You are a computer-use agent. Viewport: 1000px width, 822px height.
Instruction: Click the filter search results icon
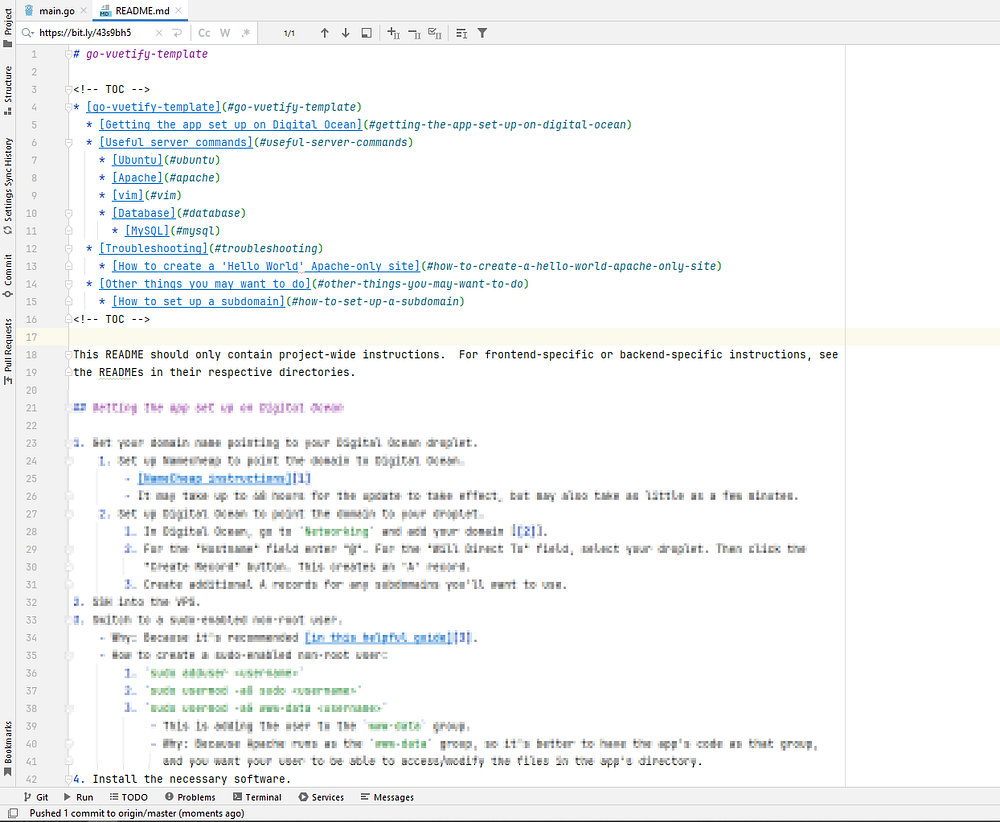[x=483, y=33]
